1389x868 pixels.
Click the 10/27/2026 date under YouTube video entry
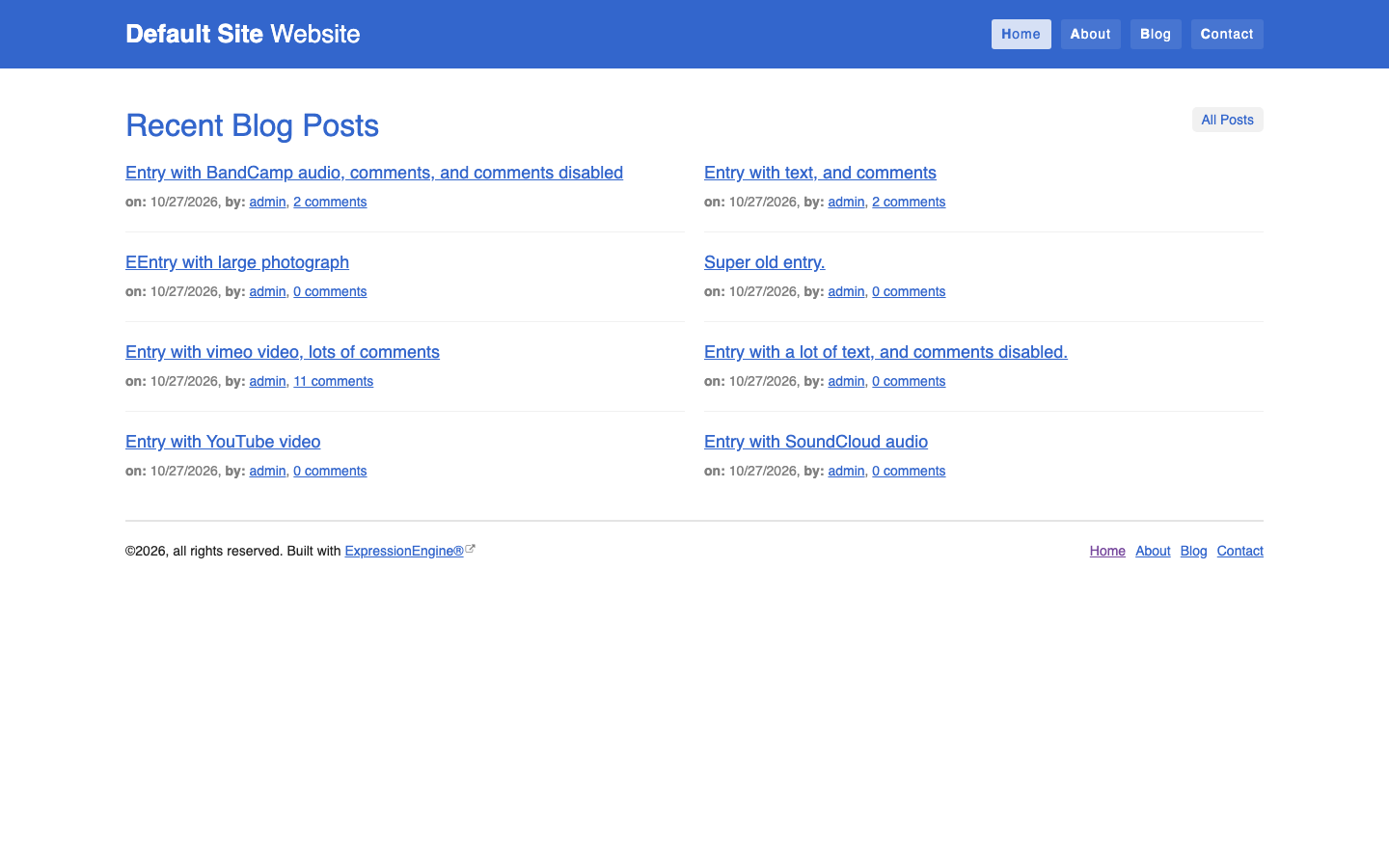(x=184, y=471)
